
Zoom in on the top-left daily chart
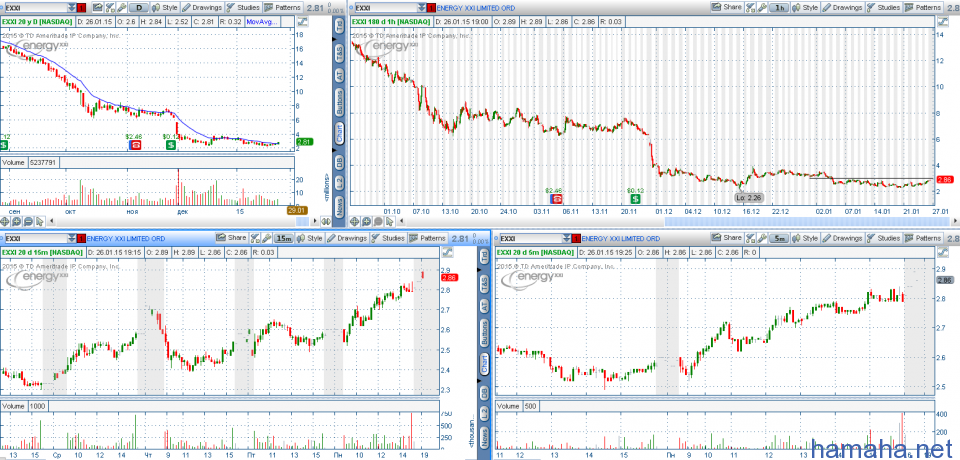click(17, 222)
